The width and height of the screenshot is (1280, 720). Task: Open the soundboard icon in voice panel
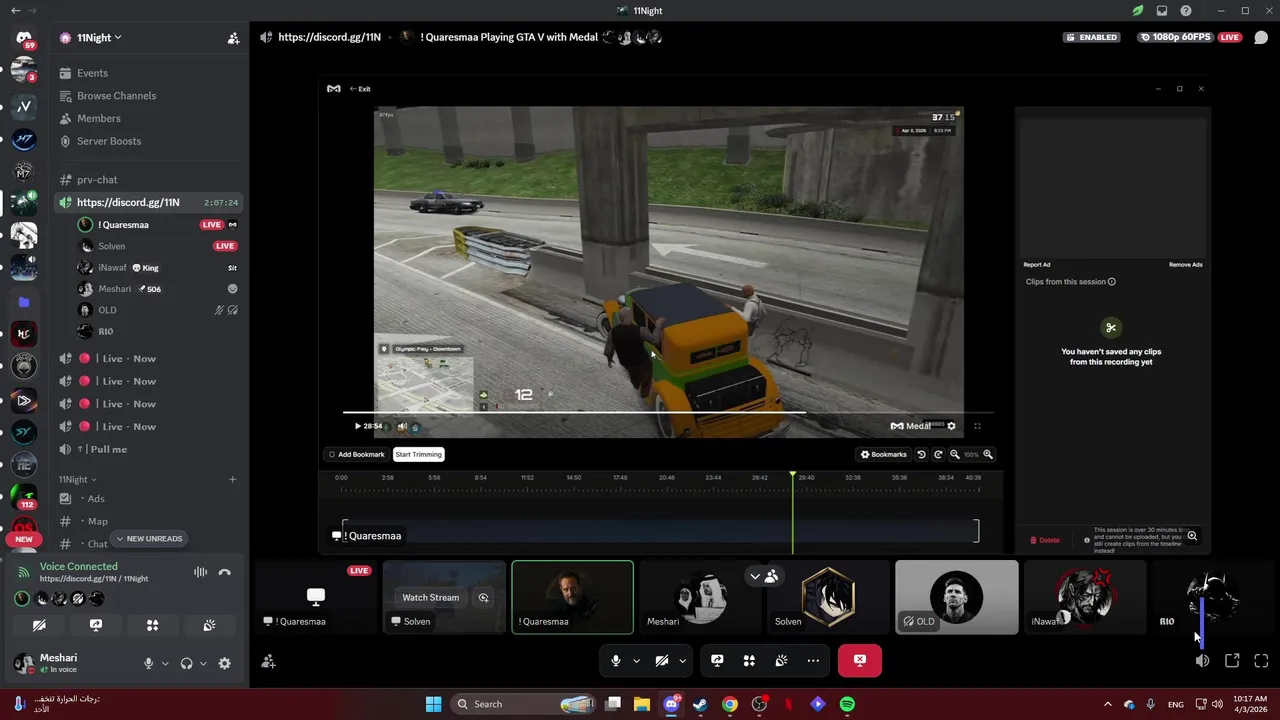tap(209, 625)
